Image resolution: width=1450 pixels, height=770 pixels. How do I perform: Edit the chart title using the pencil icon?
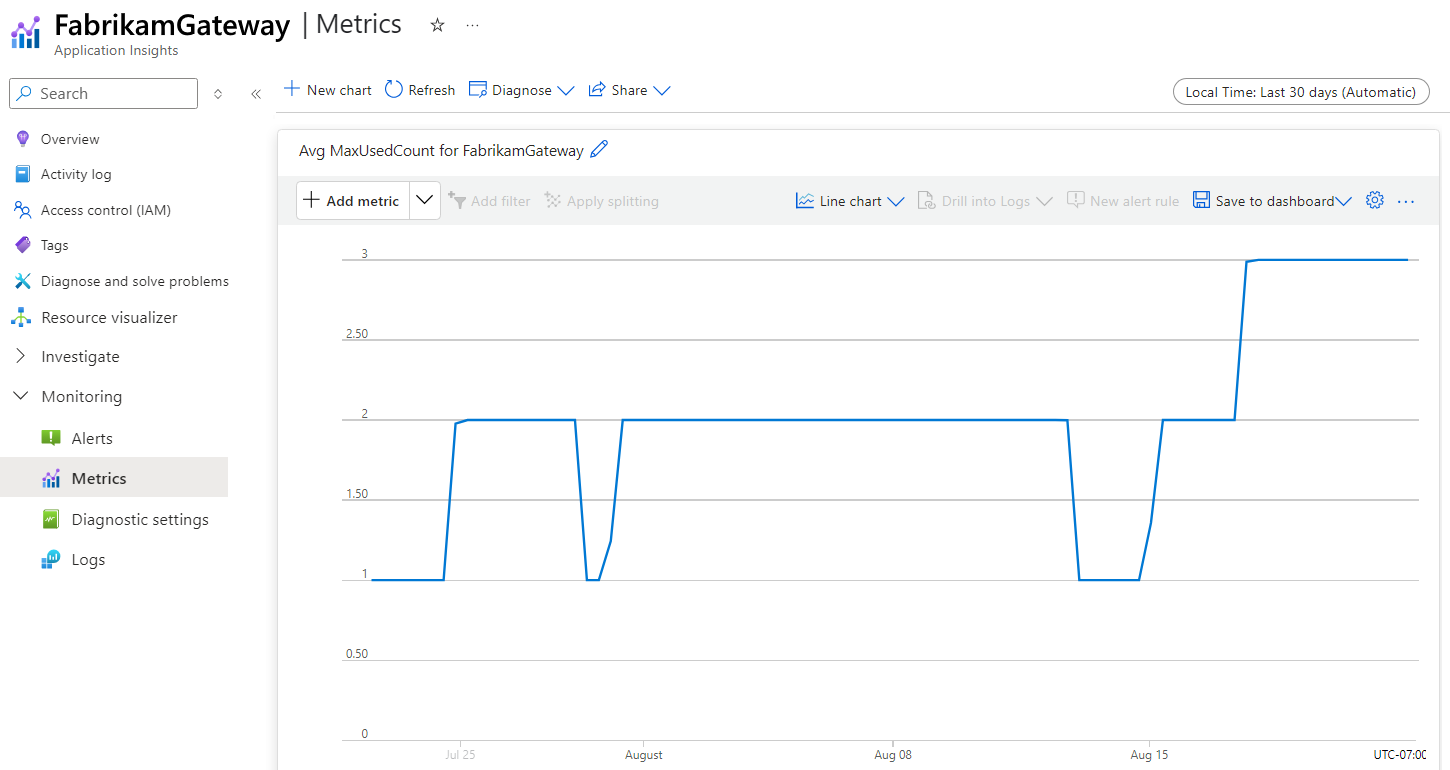pyautogui.click(x=599, y=149)
